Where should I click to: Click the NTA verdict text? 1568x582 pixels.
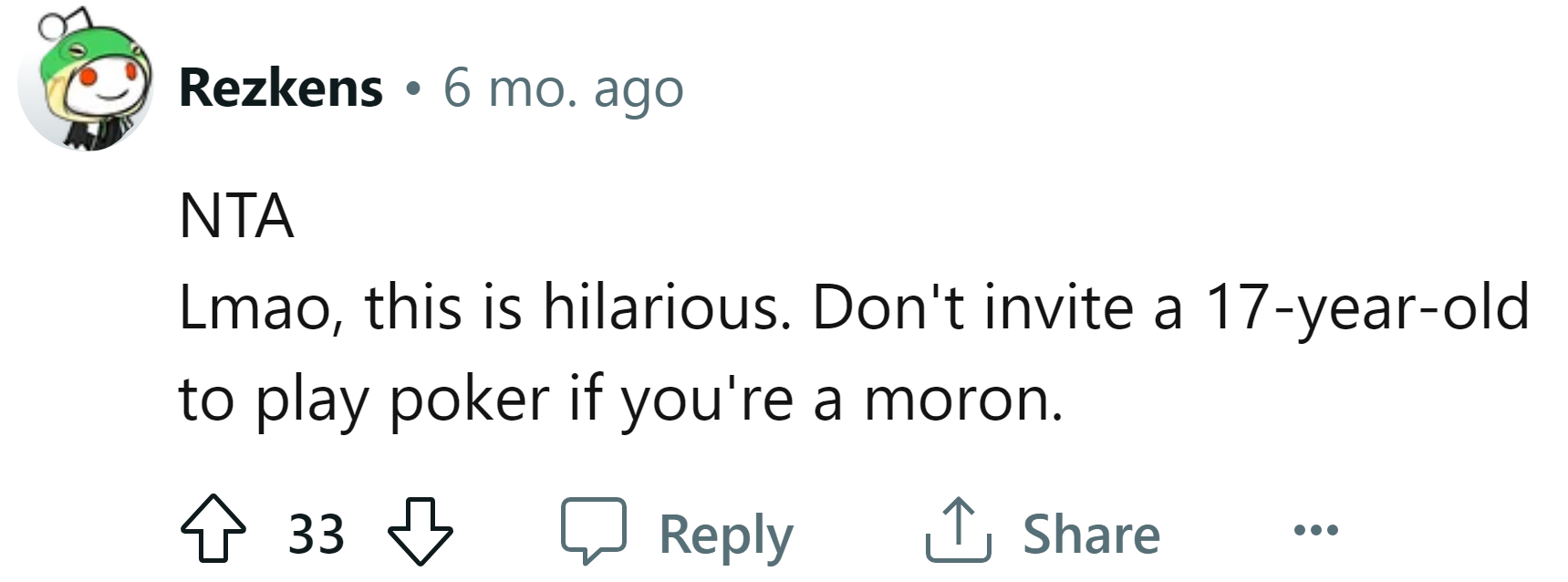click(x=236, y=216)
